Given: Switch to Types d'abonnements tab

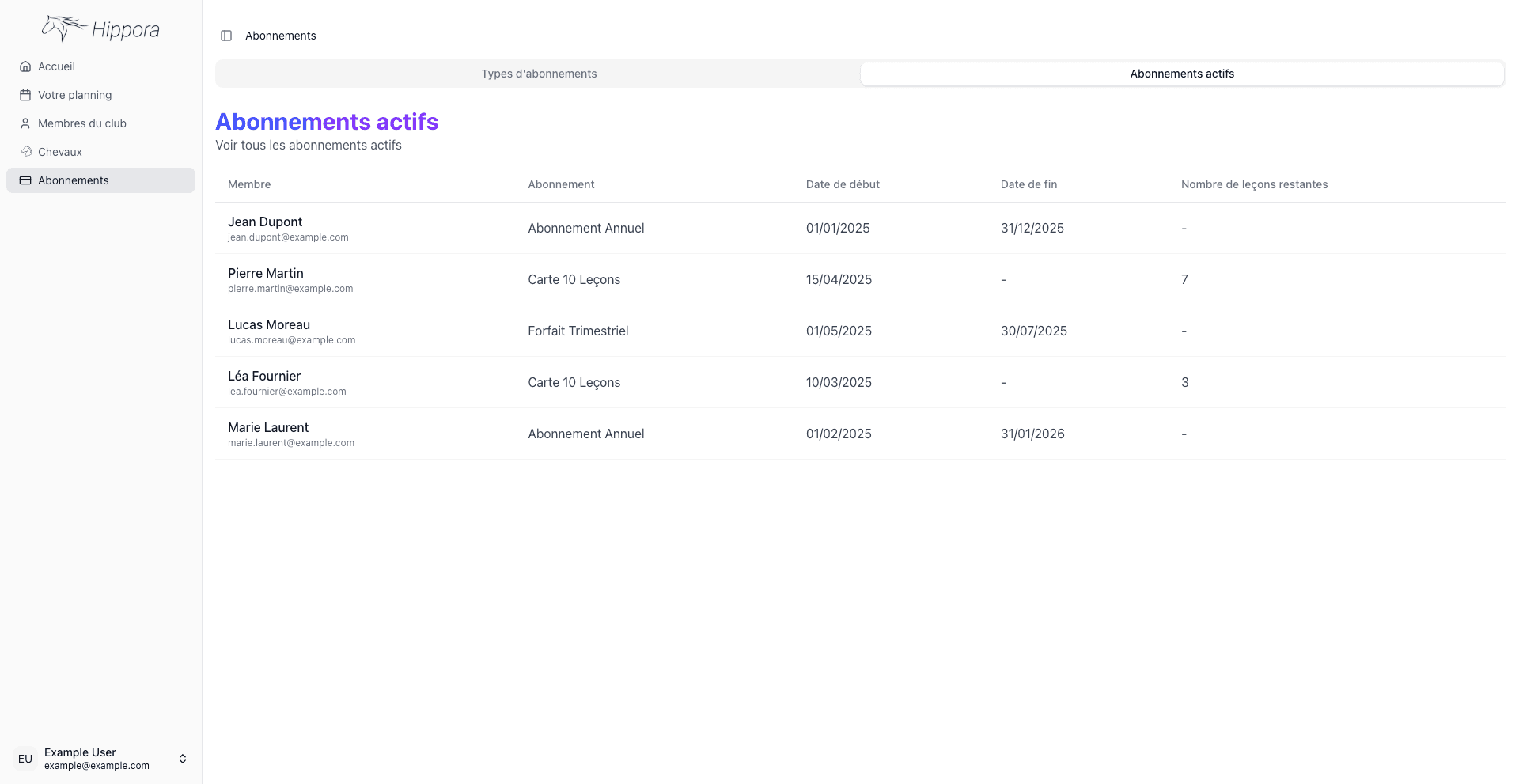Looking at the screenshot, I should pos(539,74).
